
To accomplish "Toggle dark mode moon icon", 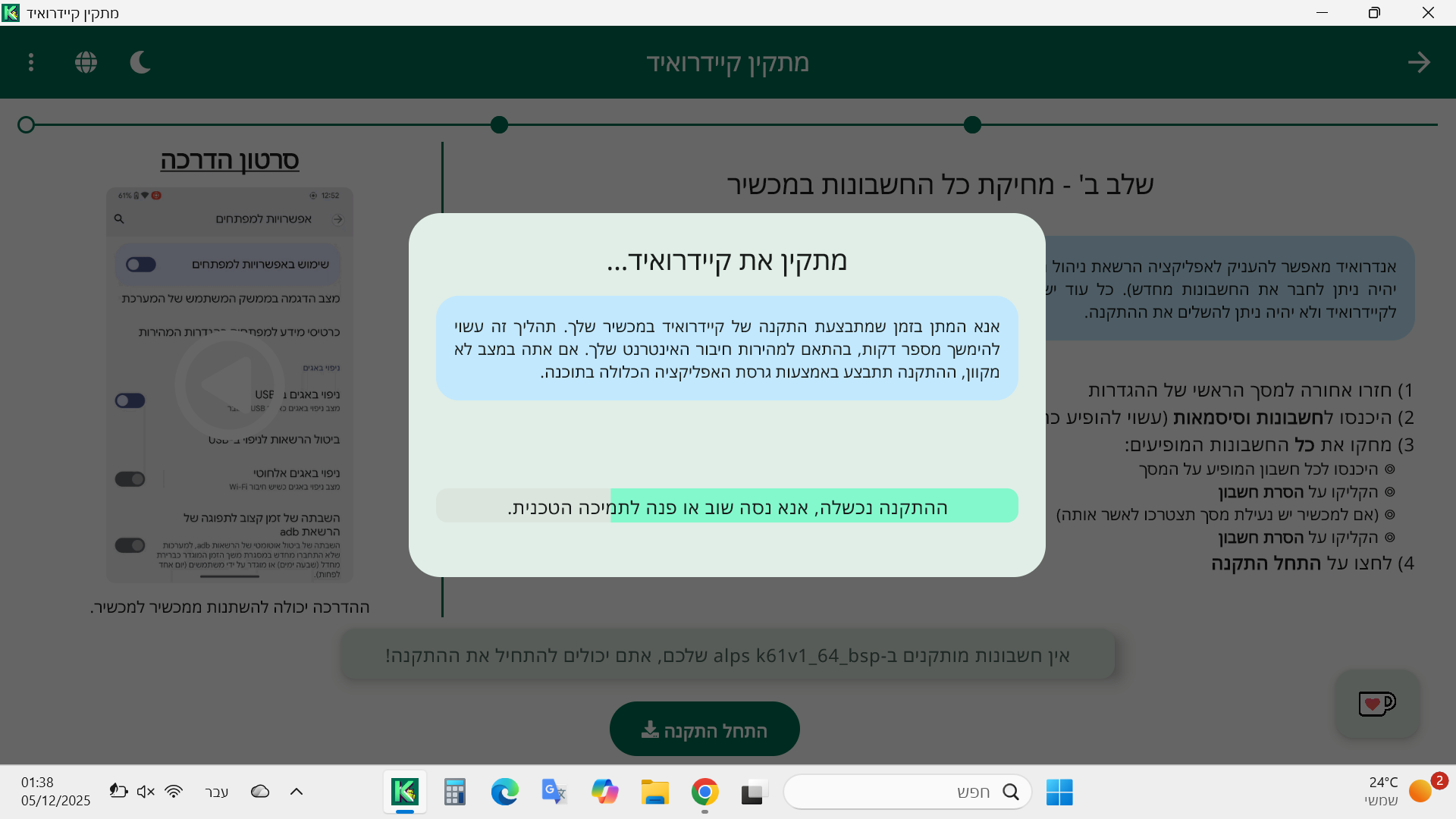I will coord(141,62).
